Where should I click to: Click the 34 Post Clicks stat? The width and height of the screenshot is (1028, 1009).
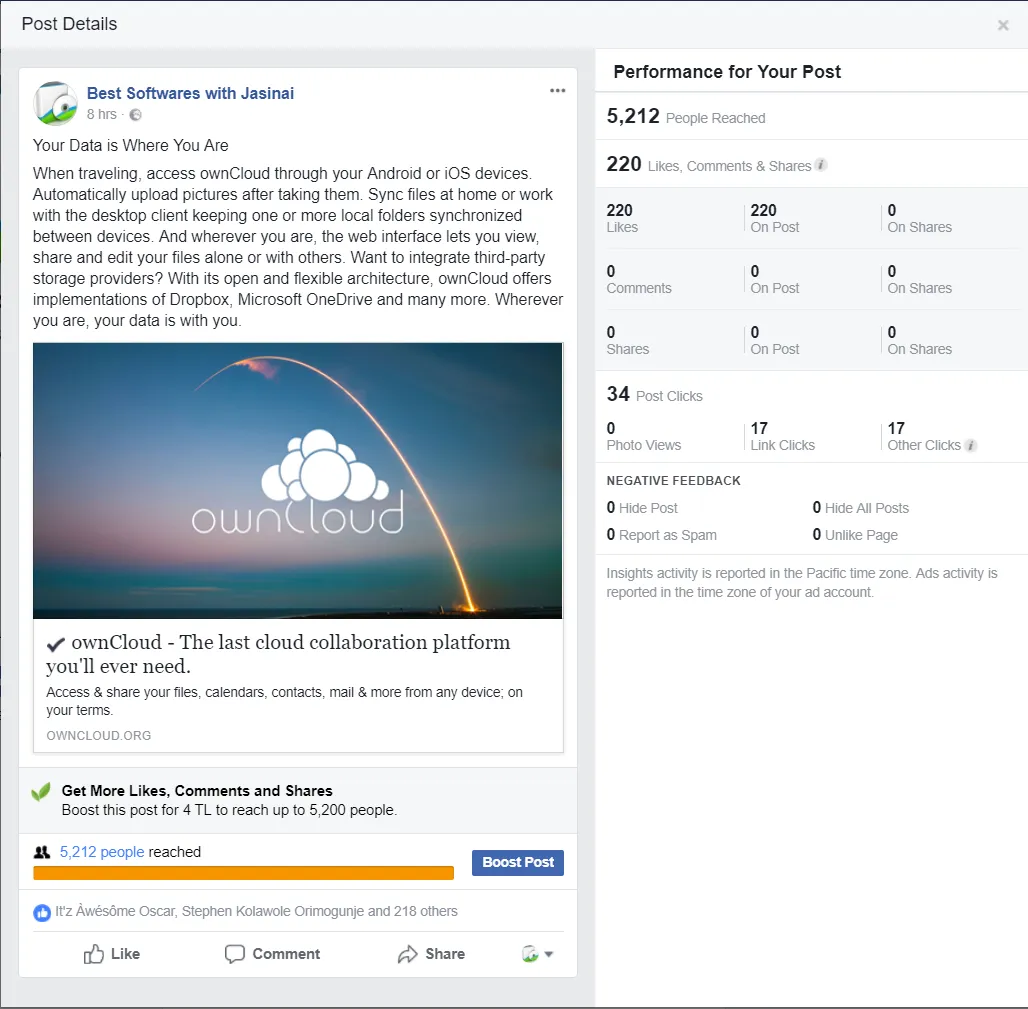tap(654, 395)
